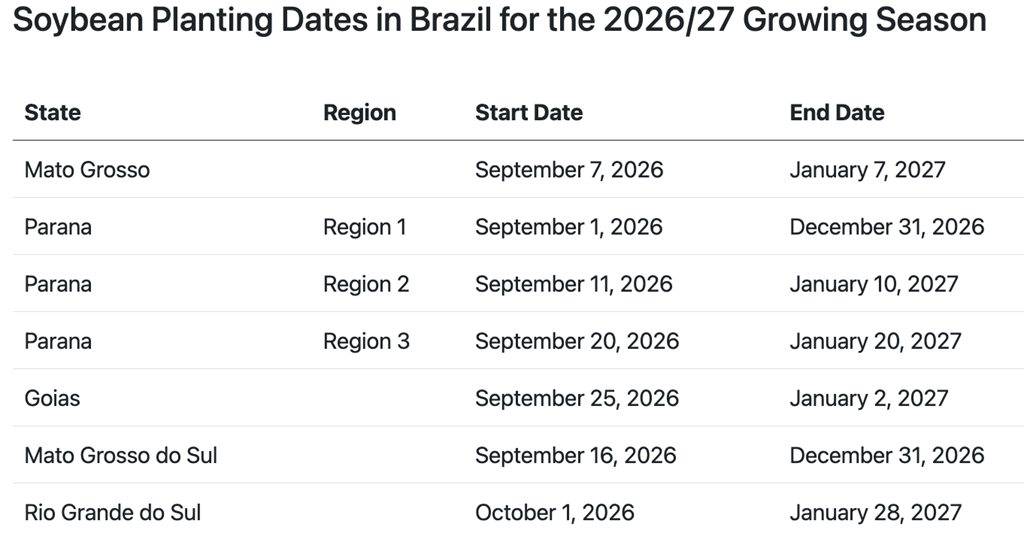Click the October 1, 2026 start date
This screenshot has height=533, width=1024.
click(x=555, y=513)
